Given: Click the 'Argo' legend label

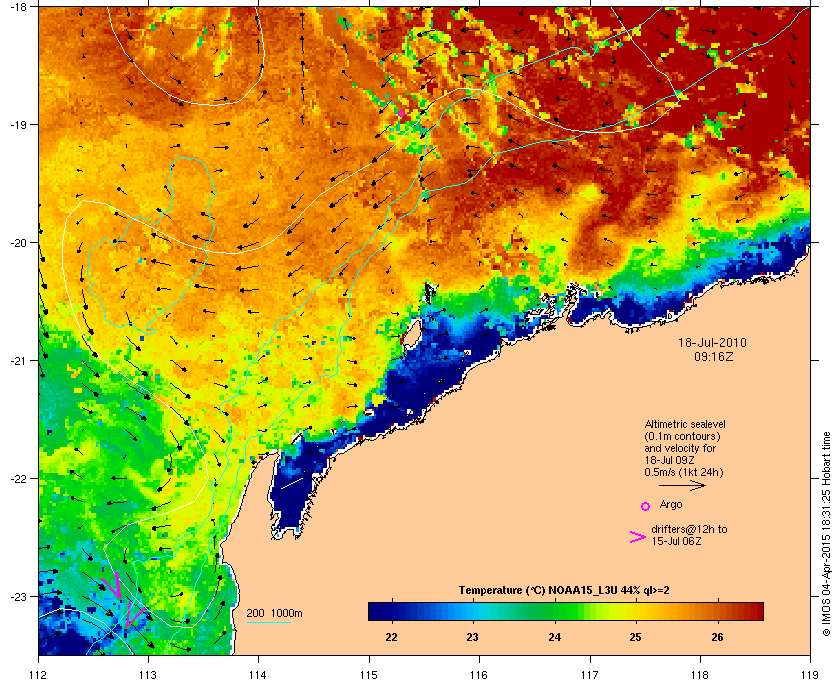Looking at the screenshot, I should click(x=671, y=505).
